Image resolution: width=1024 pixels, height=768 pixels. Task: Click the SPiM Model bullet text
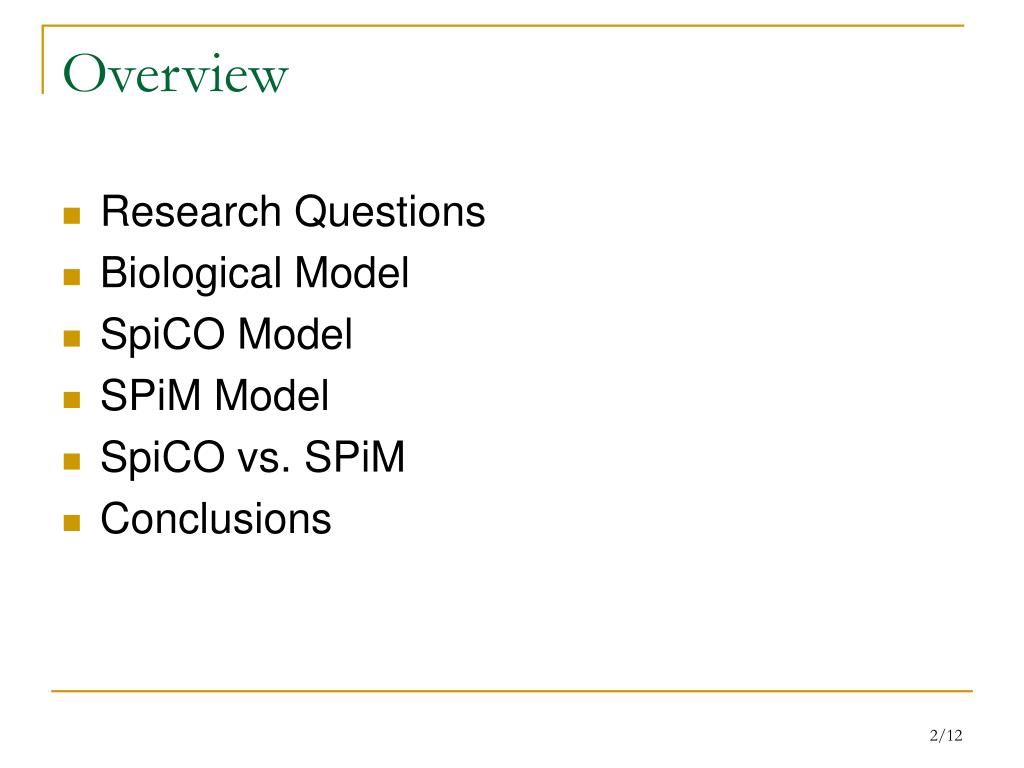pos(214,396)
